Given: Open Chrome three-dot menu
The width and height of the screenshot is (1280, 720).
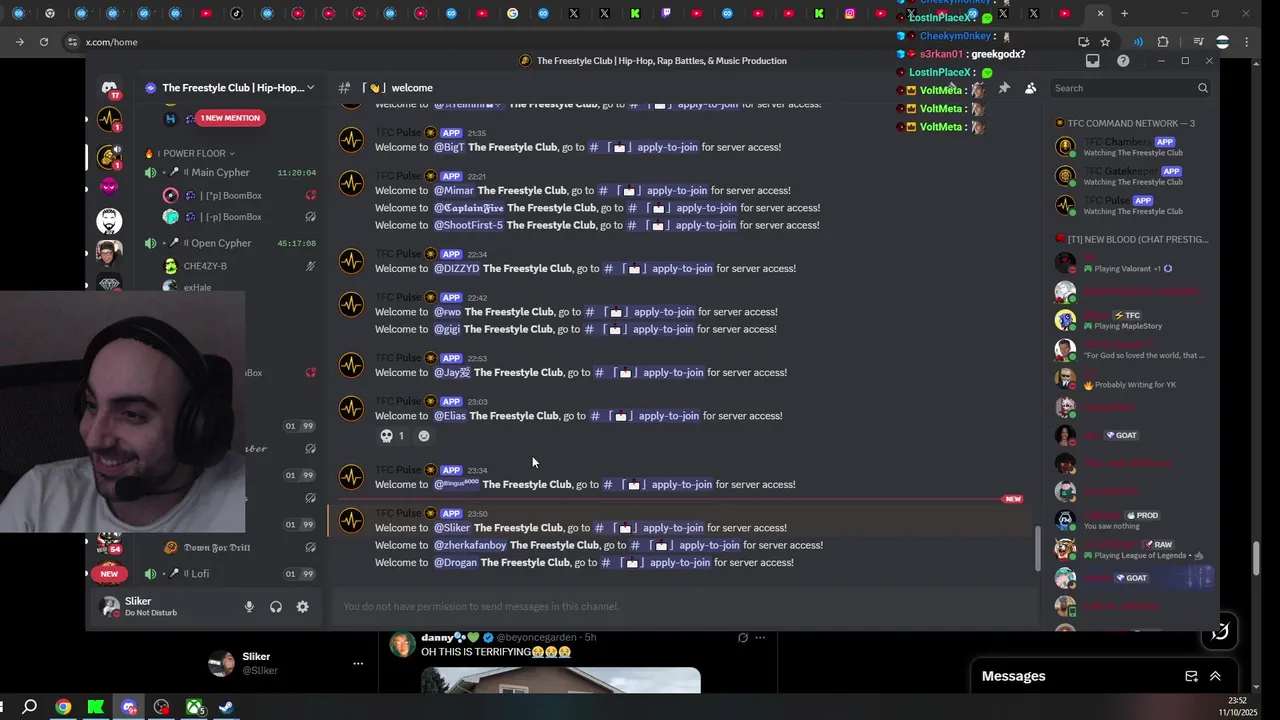Looking at the screenshot, I should tap(1247, 42).
